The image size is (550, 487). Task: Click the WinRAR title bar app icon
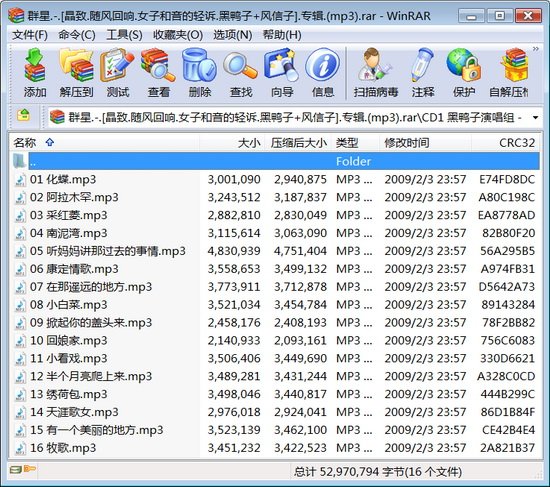pyautogui.click(x=16, y=15)
